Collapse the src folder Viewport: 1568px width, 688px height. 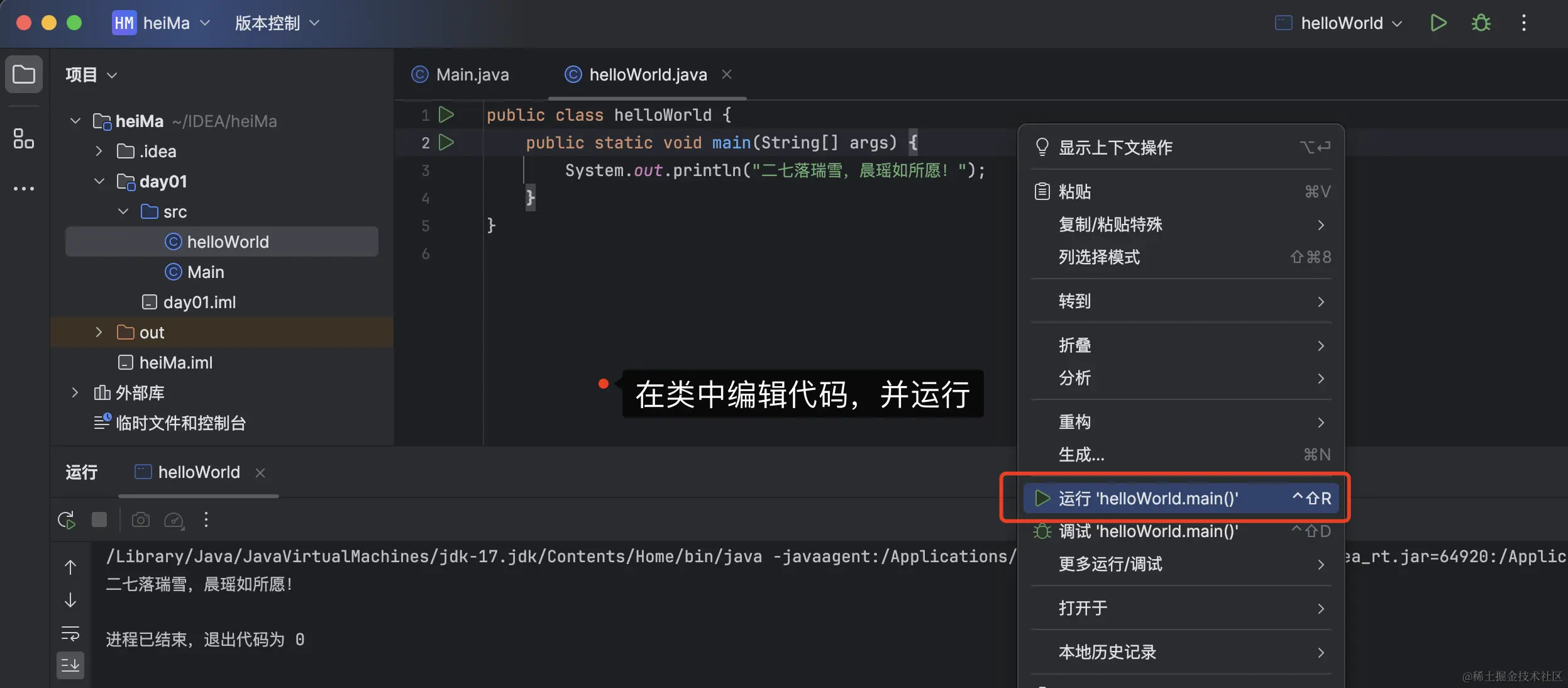(123, 211)
